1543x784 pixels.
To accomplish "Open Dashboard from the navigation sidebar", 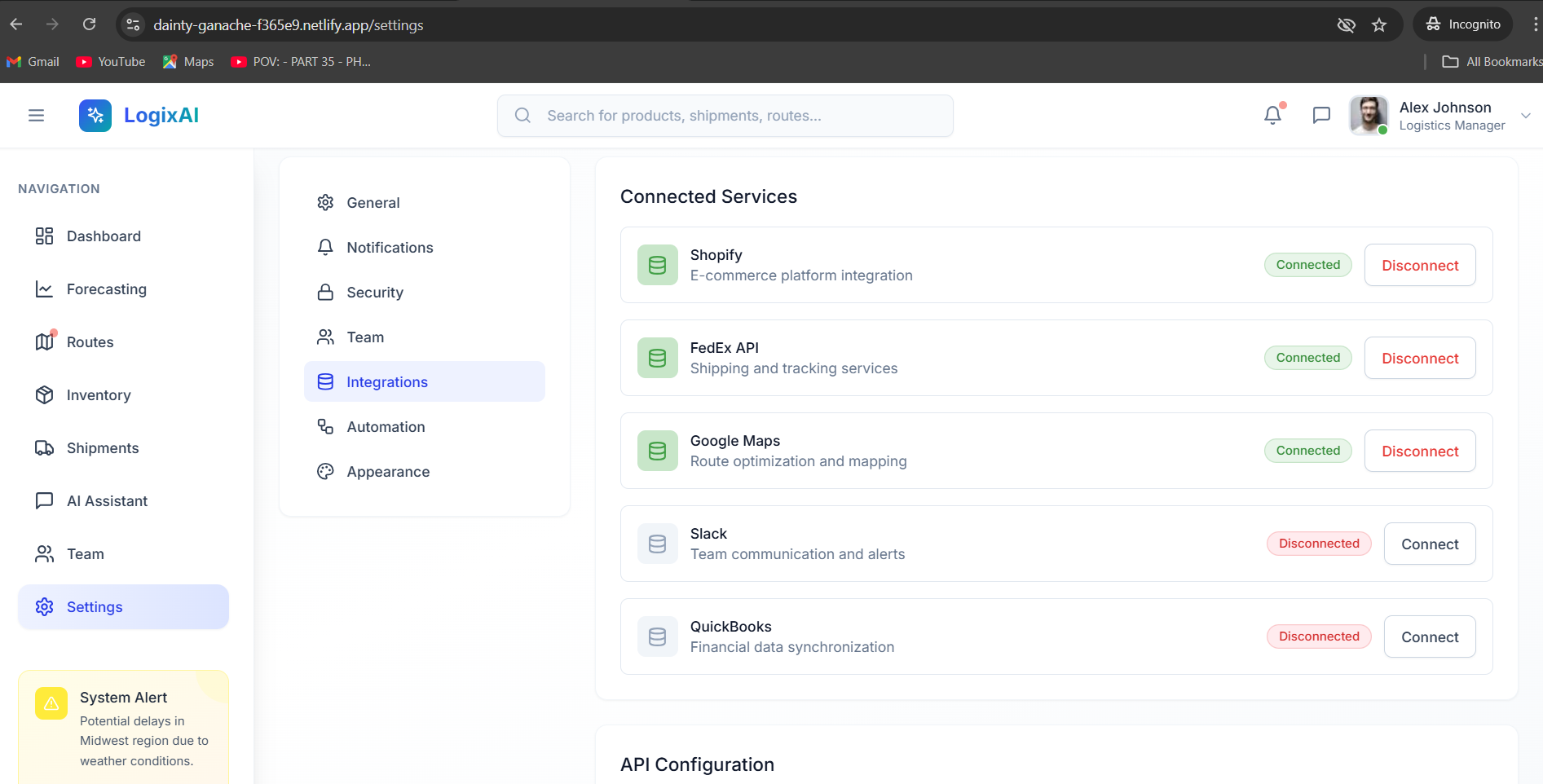I will 123,236.
